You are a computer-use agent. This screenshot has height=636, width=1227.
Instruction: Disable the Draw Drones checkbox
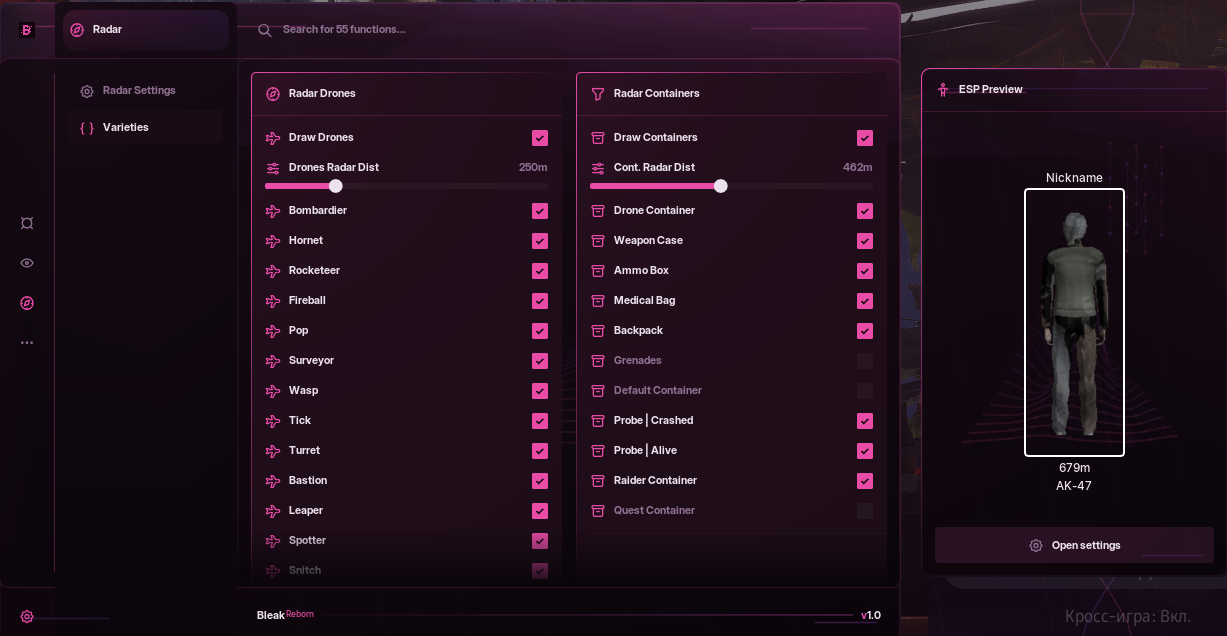coord(540,138)
